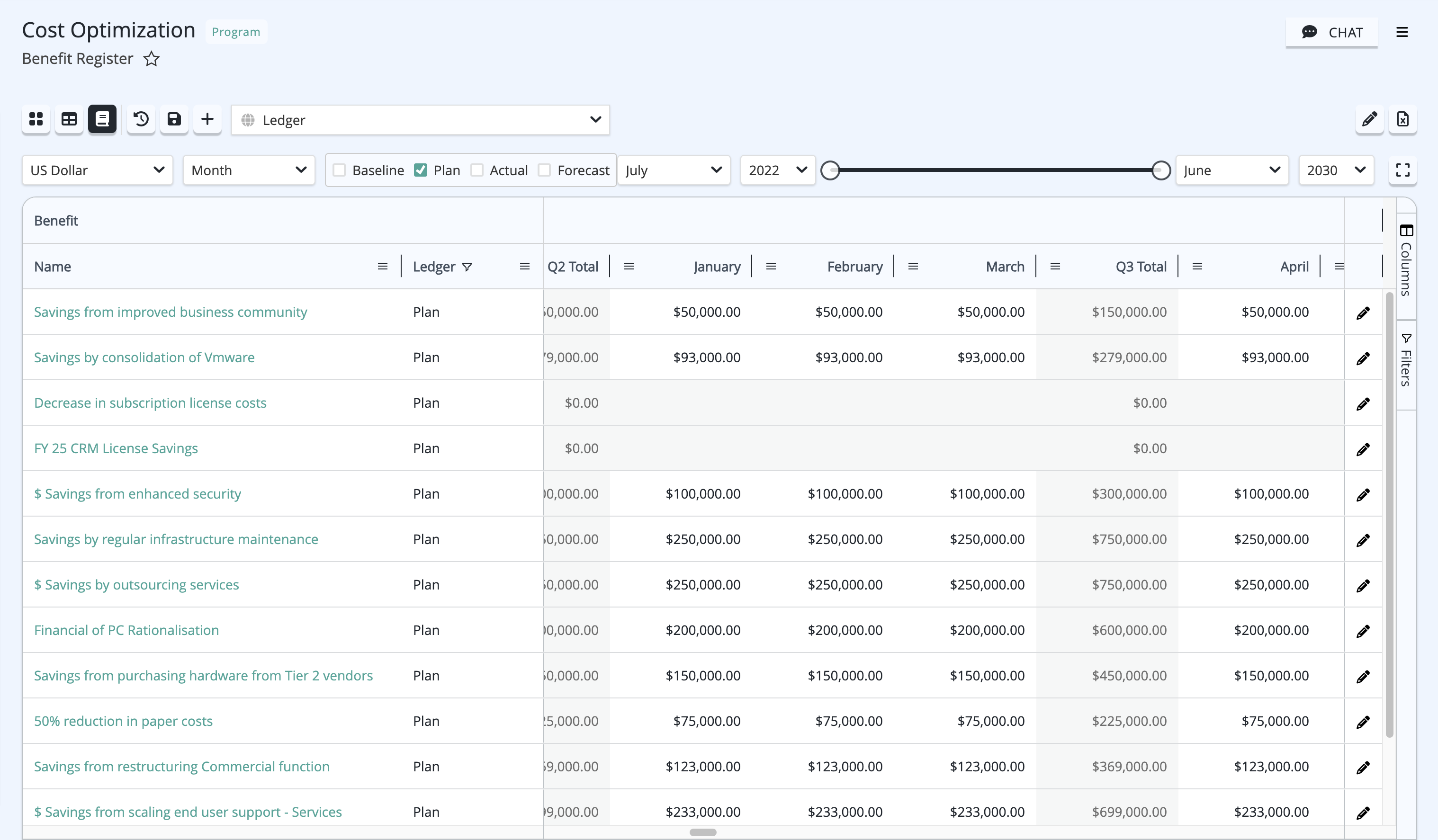The width and height of the screenshot is (1438, 840).
Task: Enable the Baseline checkbox
Action: (339, 170)
